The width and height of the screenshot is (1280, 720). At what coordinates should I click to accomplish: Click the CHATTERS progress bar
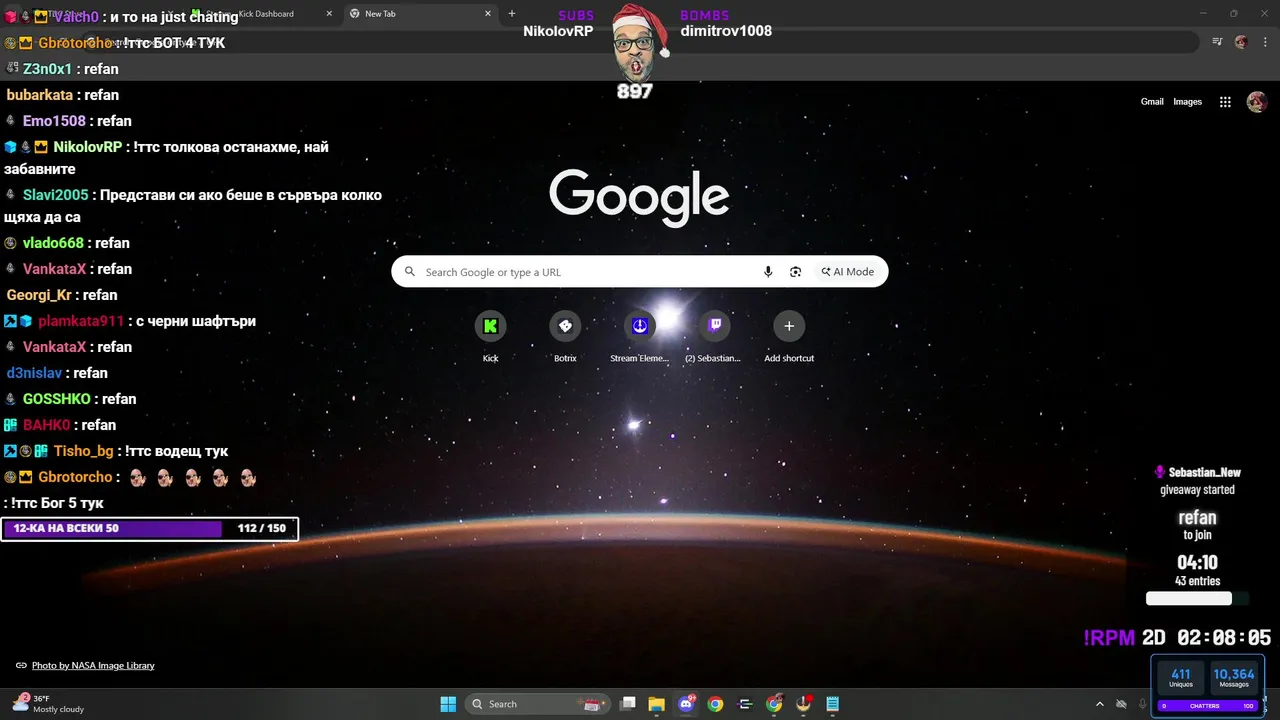1208,706
